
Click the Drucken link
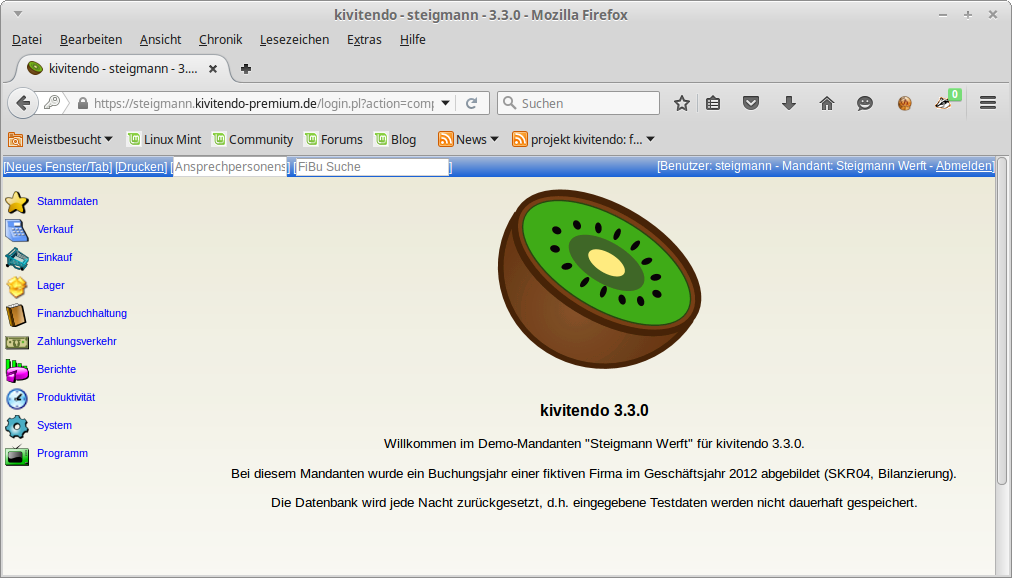139,166
